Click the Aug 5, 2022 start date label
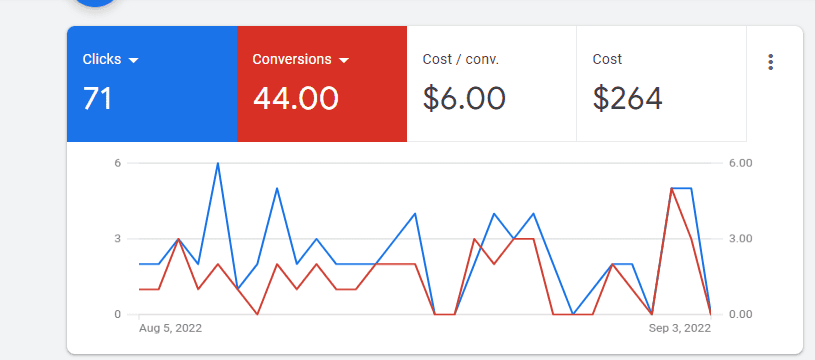This screenshot has height=360, width=815. point(170,328)
